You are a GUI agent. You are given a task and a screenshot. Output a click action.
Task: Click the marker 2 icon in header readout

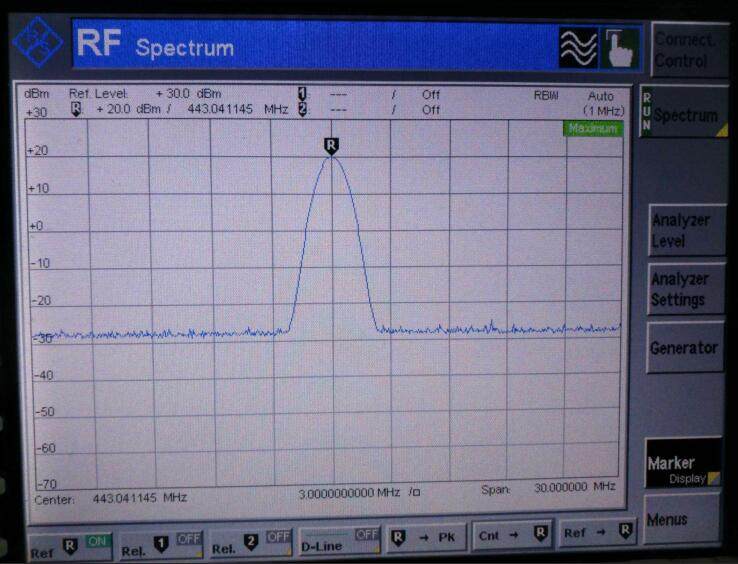303,109
